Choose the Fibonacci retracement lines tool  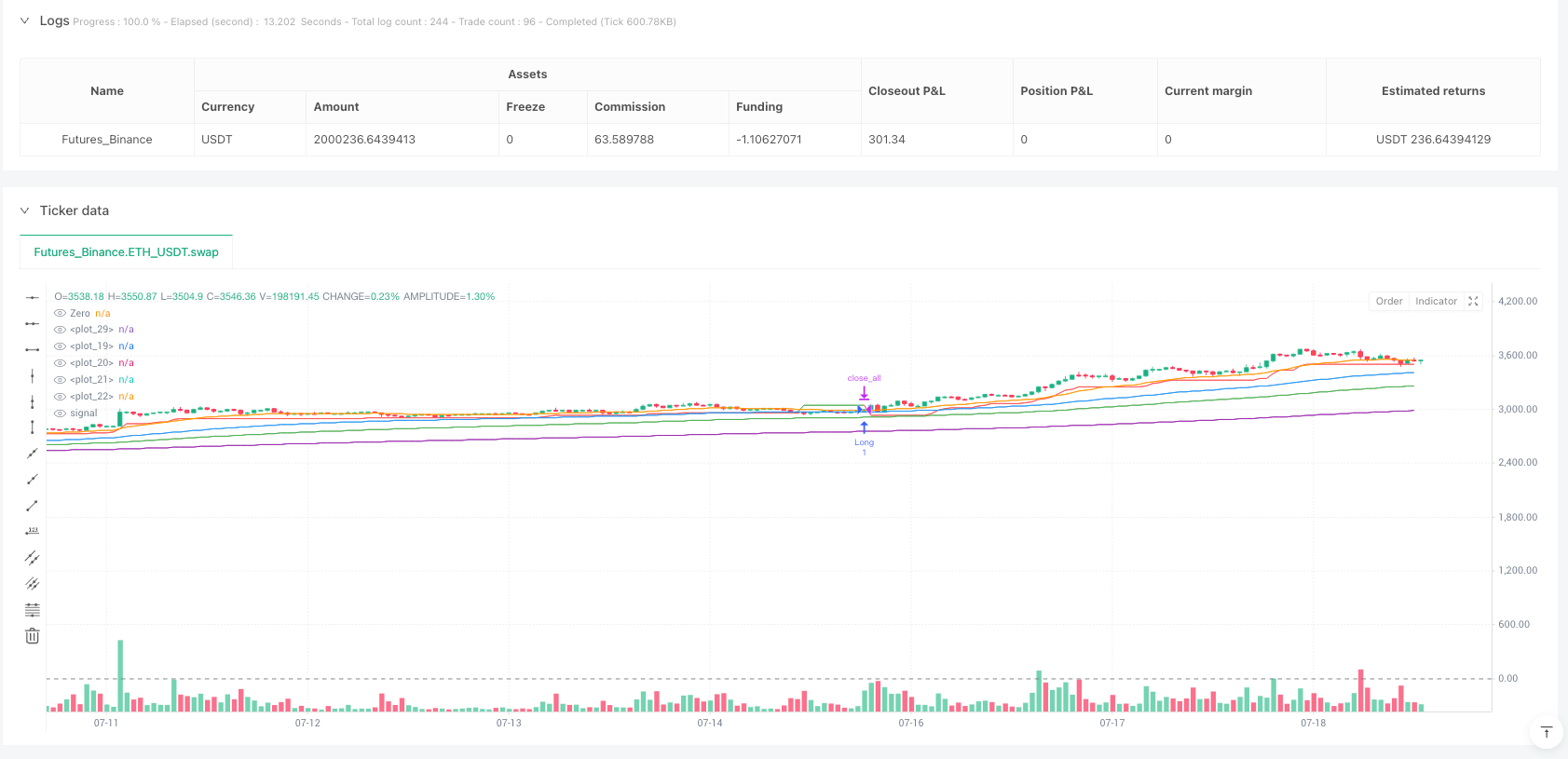(x=32, y=610)
